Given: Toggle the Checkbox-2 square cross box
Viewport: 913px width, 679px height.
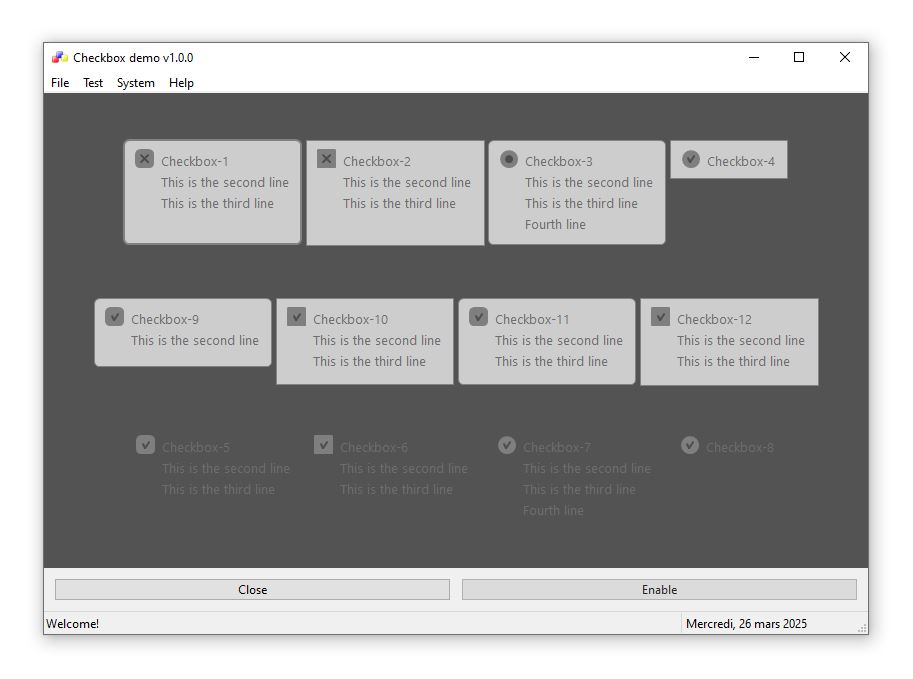Looking at the screenshot, I should pos(326,159).
